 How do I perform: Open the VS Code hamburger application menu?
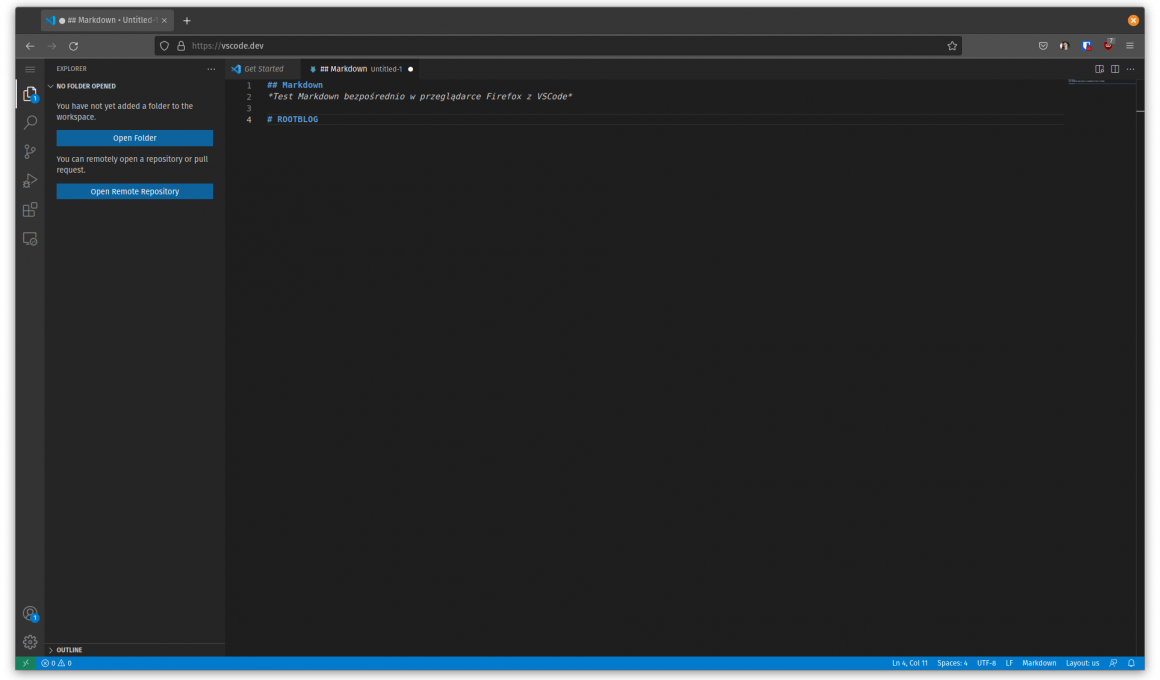(30, 69)
